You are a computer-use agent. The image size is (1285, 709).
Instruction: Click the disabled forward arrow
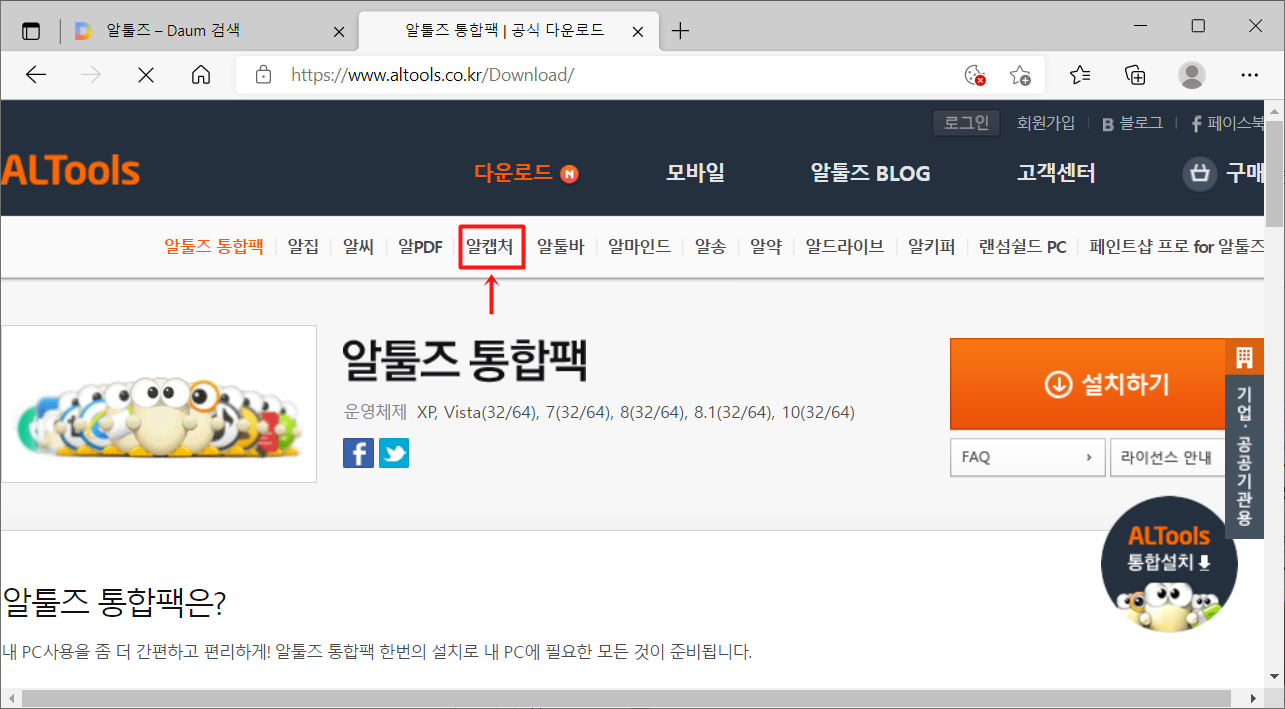click(91, 75)
